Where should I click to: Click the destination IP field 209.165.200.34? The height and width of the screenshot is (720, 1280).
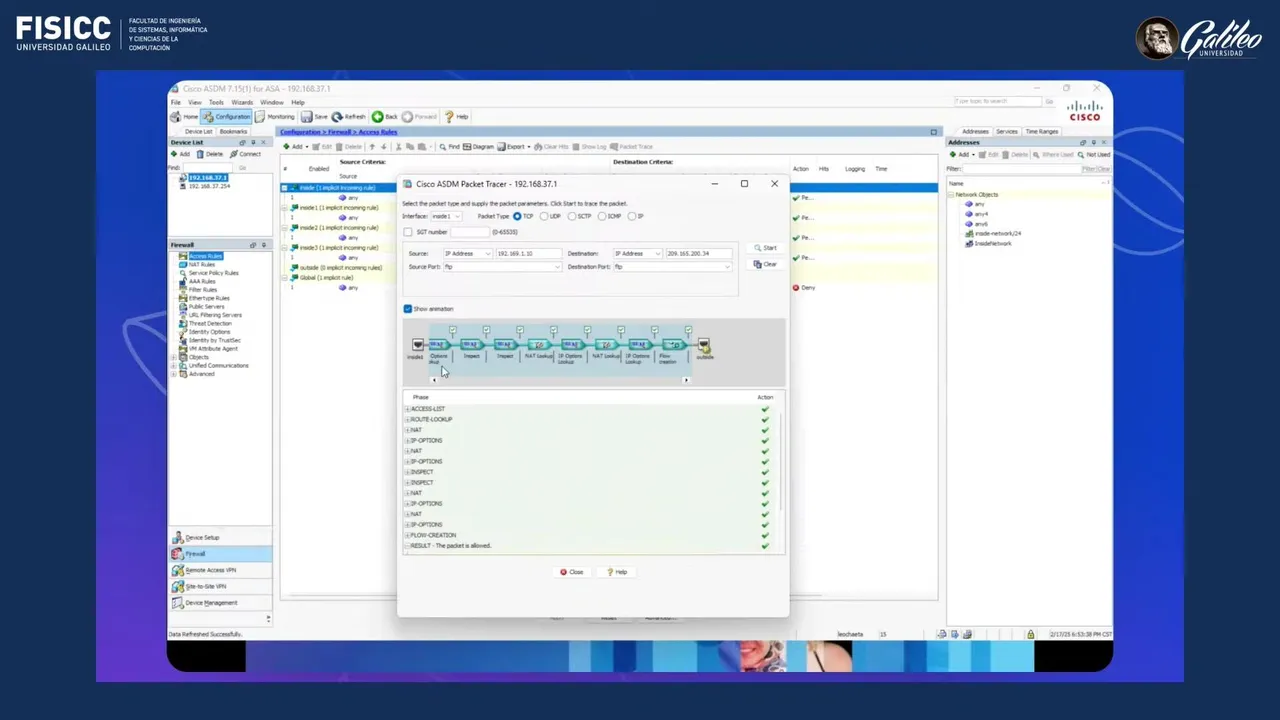click(698, 254)
